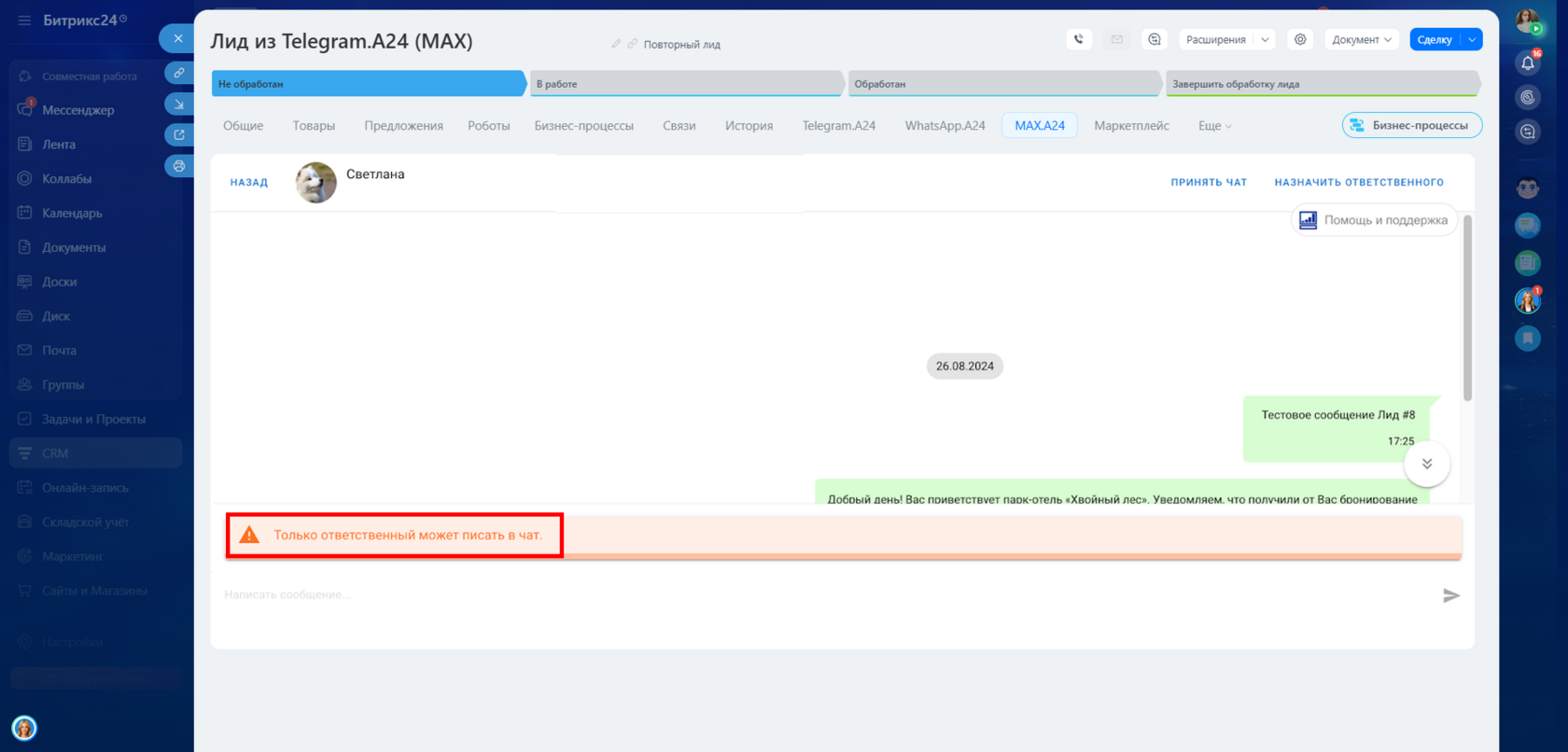Open the chat bubble icon in lead header

coord(1155,39)
